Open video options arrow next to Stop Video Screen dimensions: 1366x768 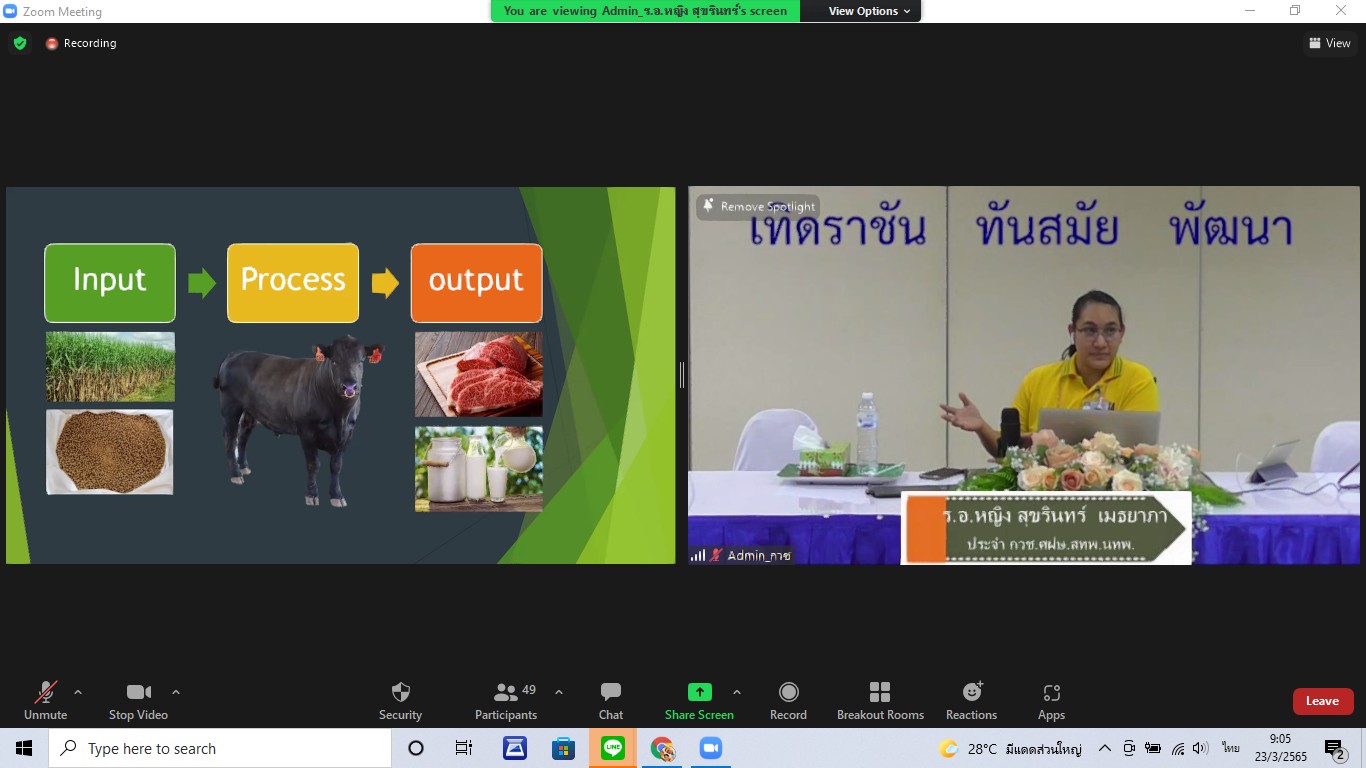click(x=176, y=692)
